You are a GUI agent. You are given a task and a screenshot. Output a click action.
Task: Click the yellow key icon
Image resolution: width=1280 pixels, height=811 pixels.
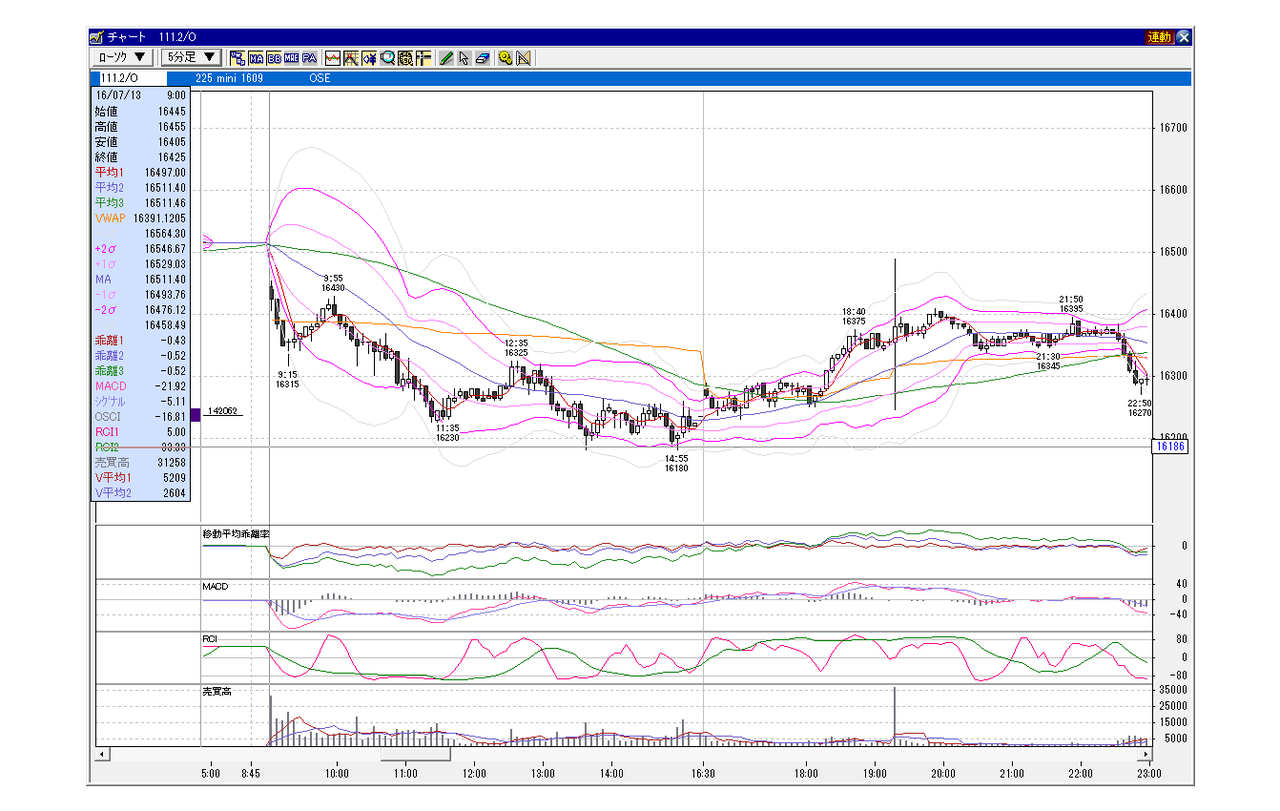click(x=505, y=58)
